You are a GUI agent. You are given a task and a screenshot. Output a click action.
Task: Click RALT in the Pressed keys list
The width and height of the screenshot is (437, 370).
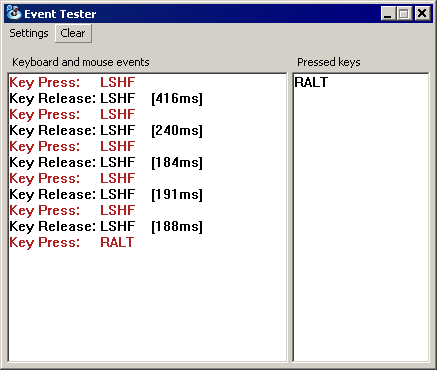coord(311,82)
